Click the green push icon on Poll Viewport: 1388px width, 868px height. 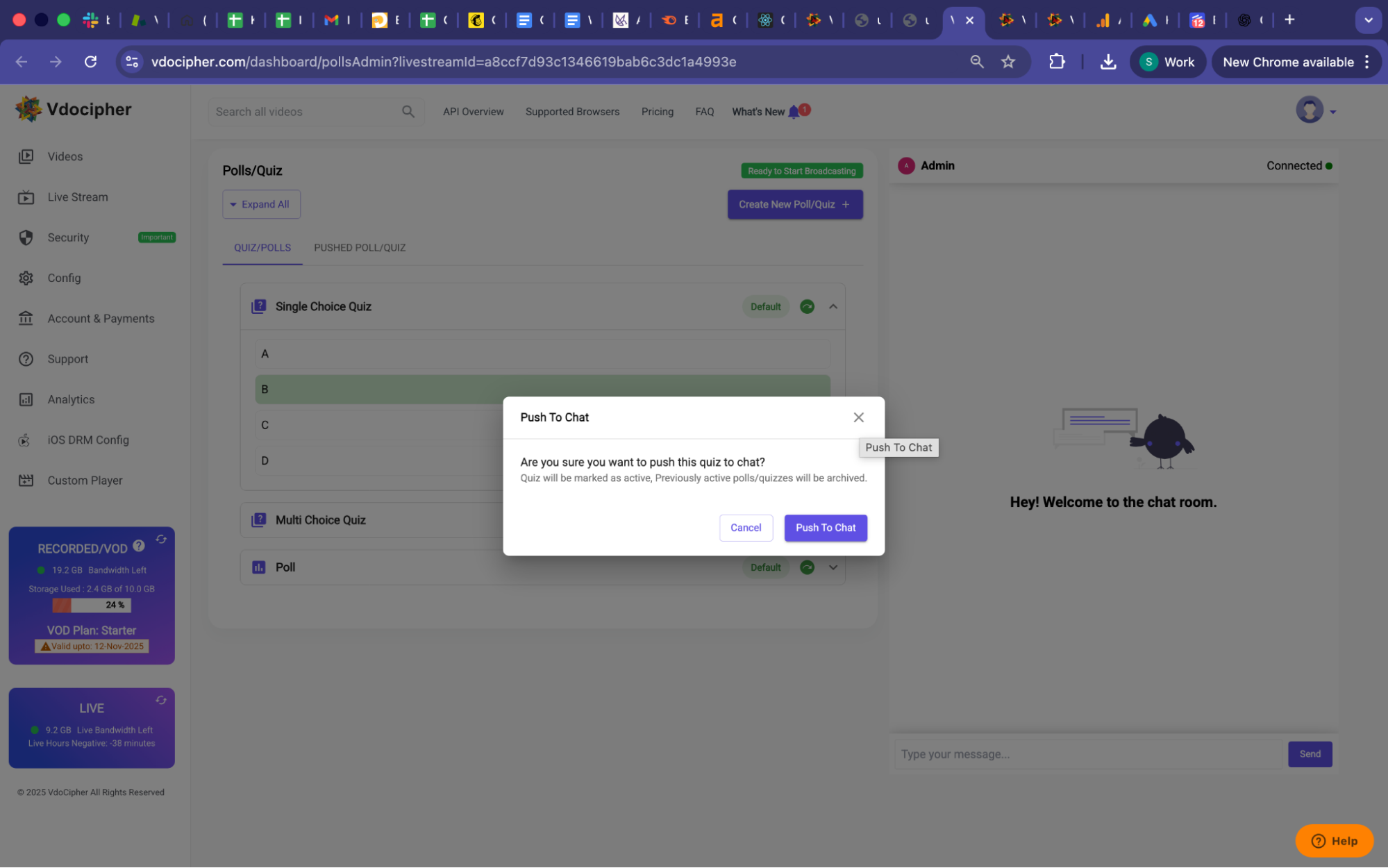tap(807, 567)
